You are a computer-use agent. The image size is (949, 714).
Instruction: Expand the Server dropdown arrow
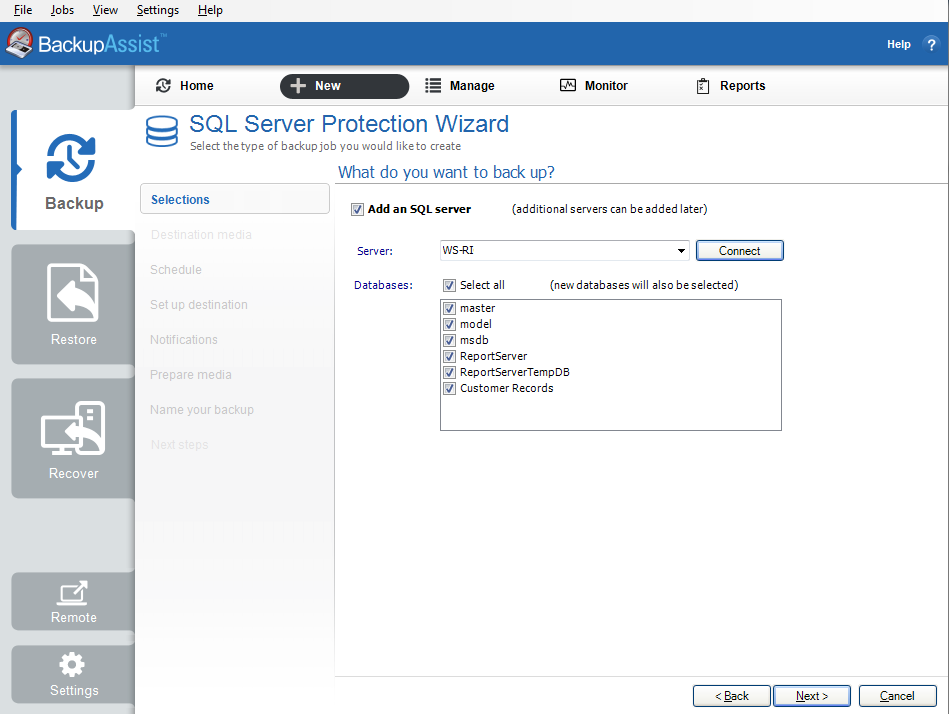coord(681,251)
